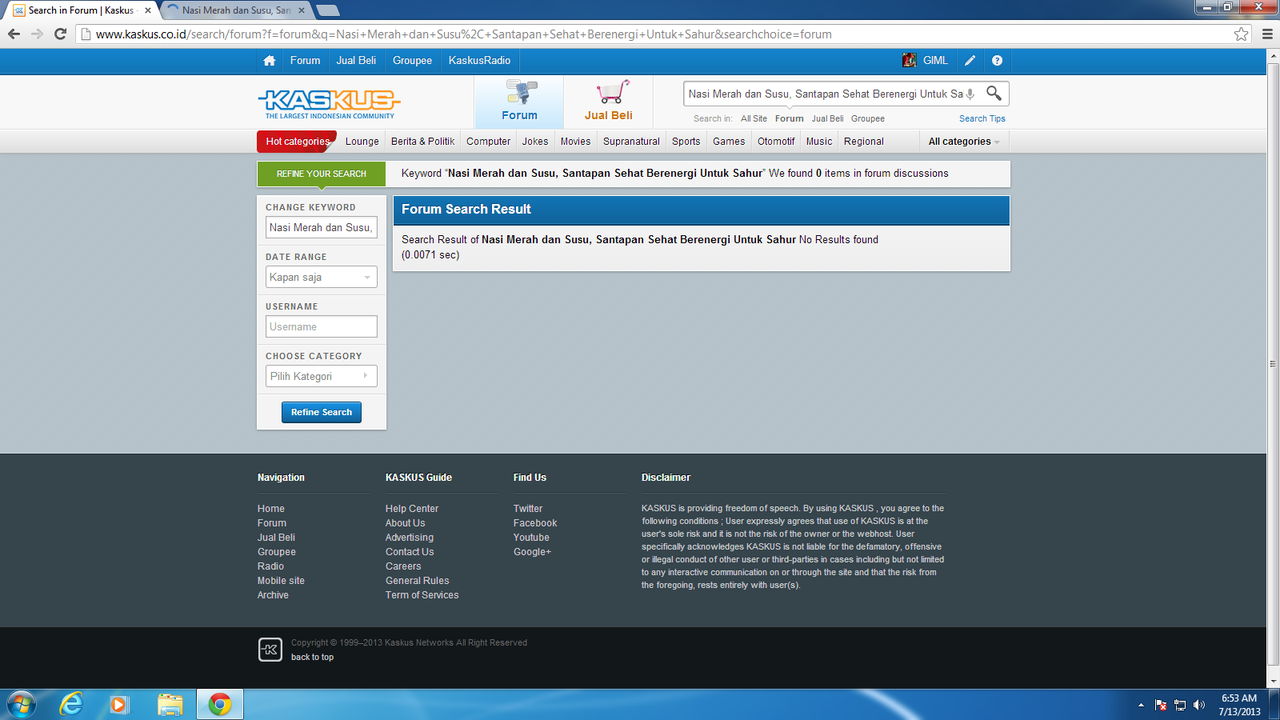
Task: Click the volume tray icon
Action: [x=1200, y=705]
